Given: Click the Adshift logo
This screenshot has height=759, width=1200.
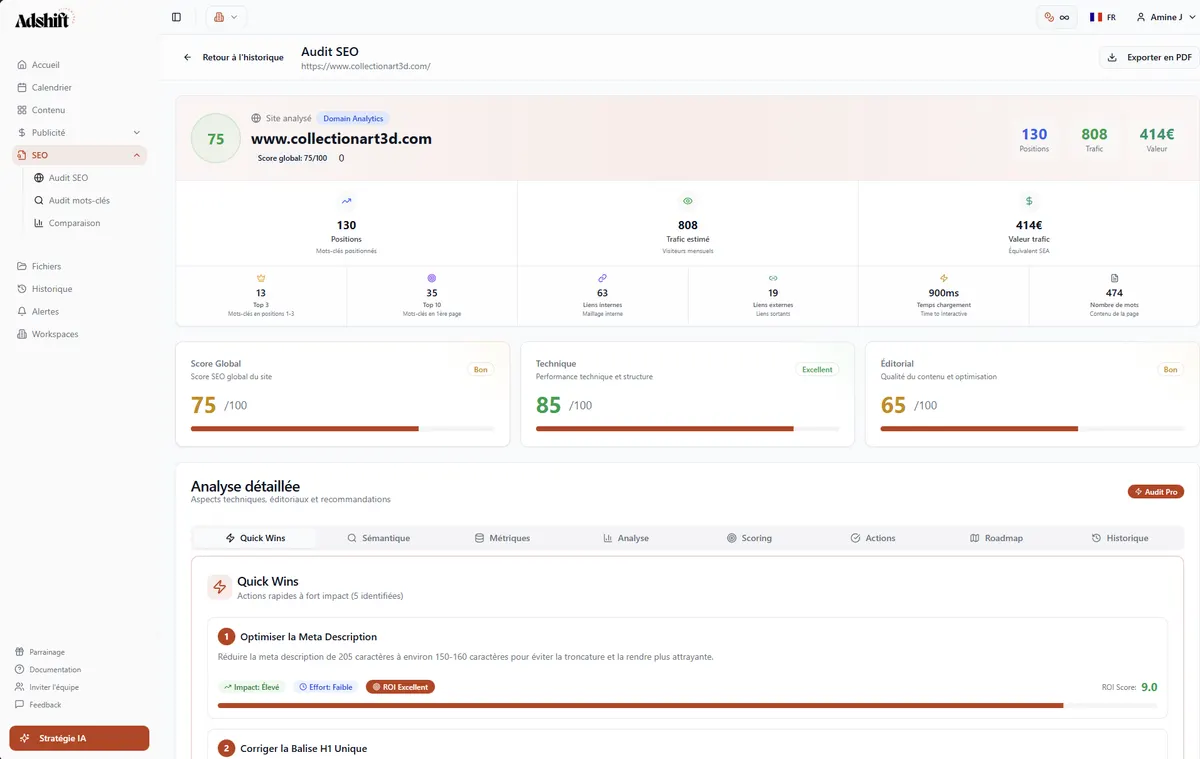Looking at the screenshot, I should pyautogui.click(x=44, y=19).
